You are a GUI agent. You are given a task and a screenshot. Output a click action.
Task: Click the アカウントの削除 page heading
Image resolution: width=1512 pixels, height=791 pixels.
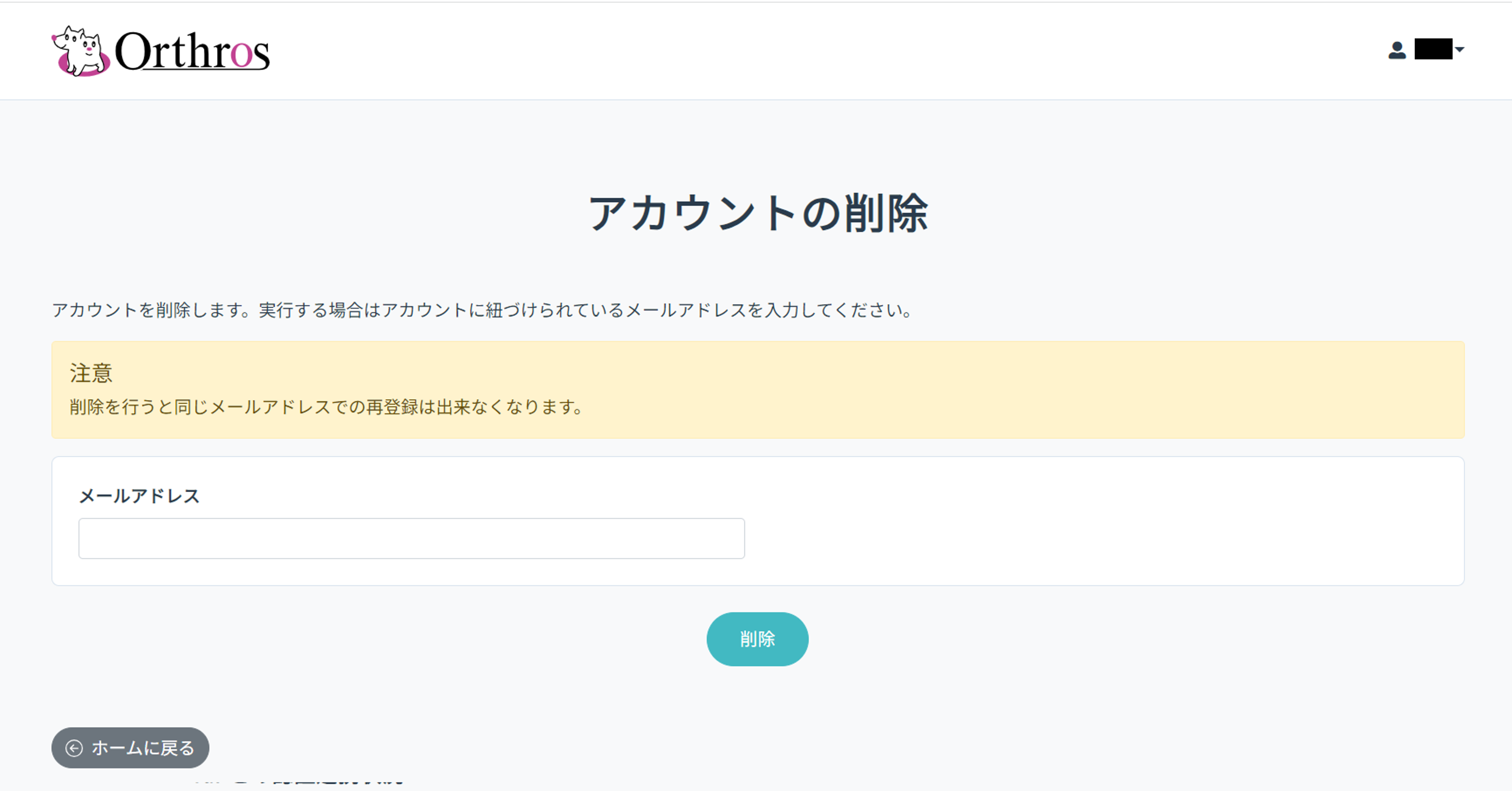coord(757,213)
